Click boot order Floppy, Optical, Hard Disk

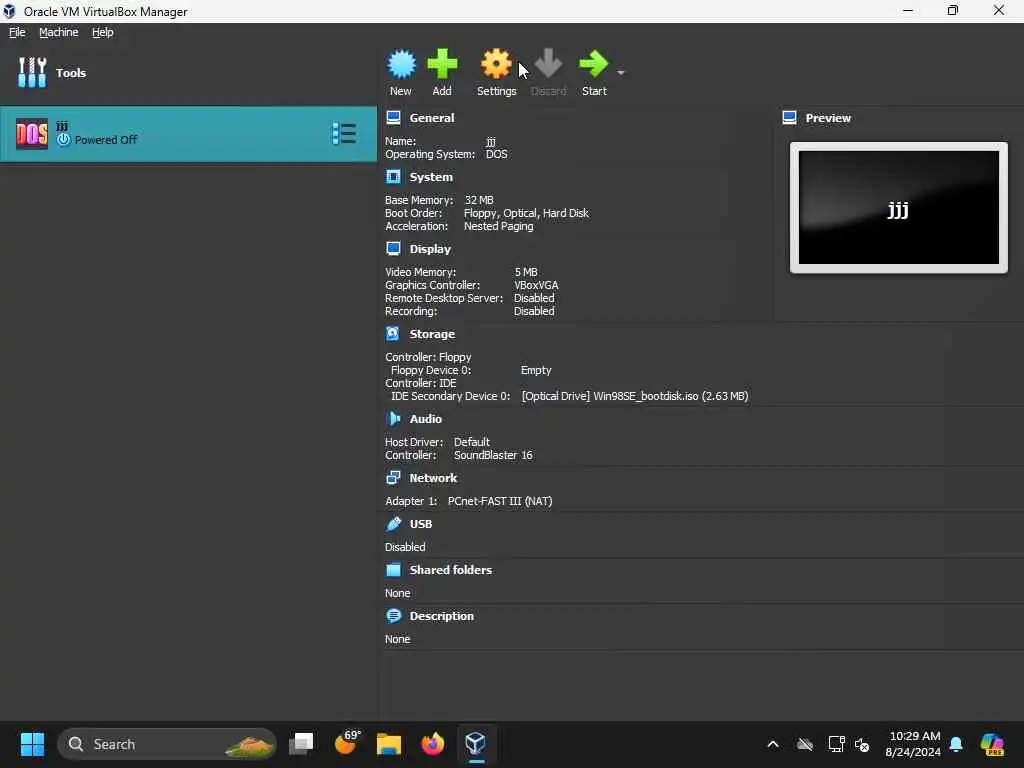click(x=526, y=213)
